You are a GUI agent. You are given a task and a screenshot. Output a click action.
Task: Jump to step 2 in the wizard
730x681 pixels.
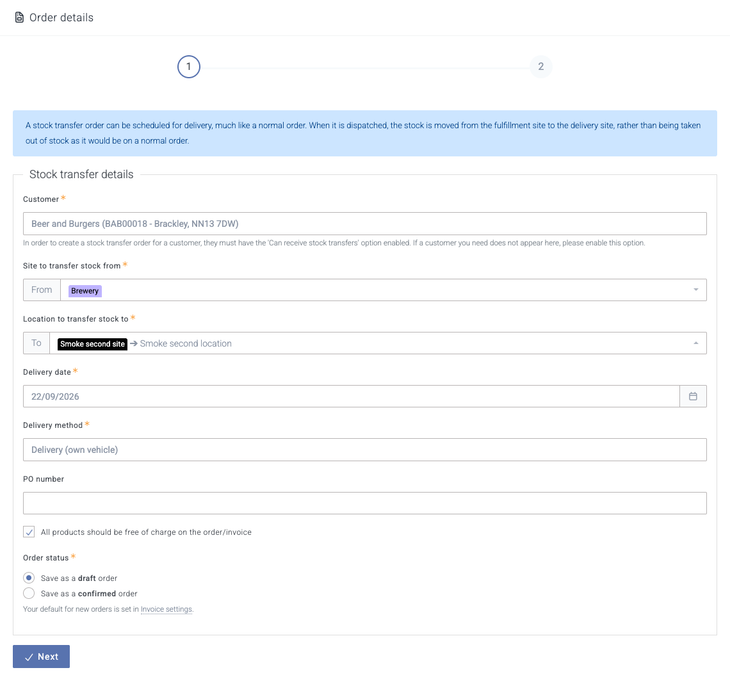541,67
